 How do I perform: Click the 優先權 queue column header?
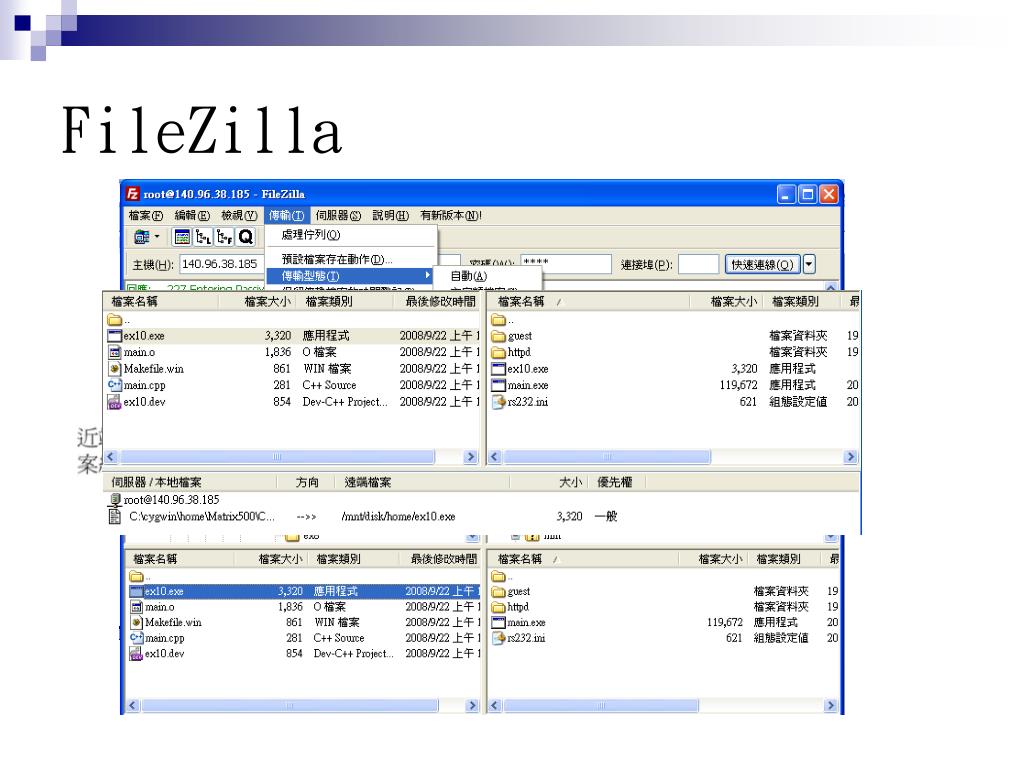tap(615, 482)
